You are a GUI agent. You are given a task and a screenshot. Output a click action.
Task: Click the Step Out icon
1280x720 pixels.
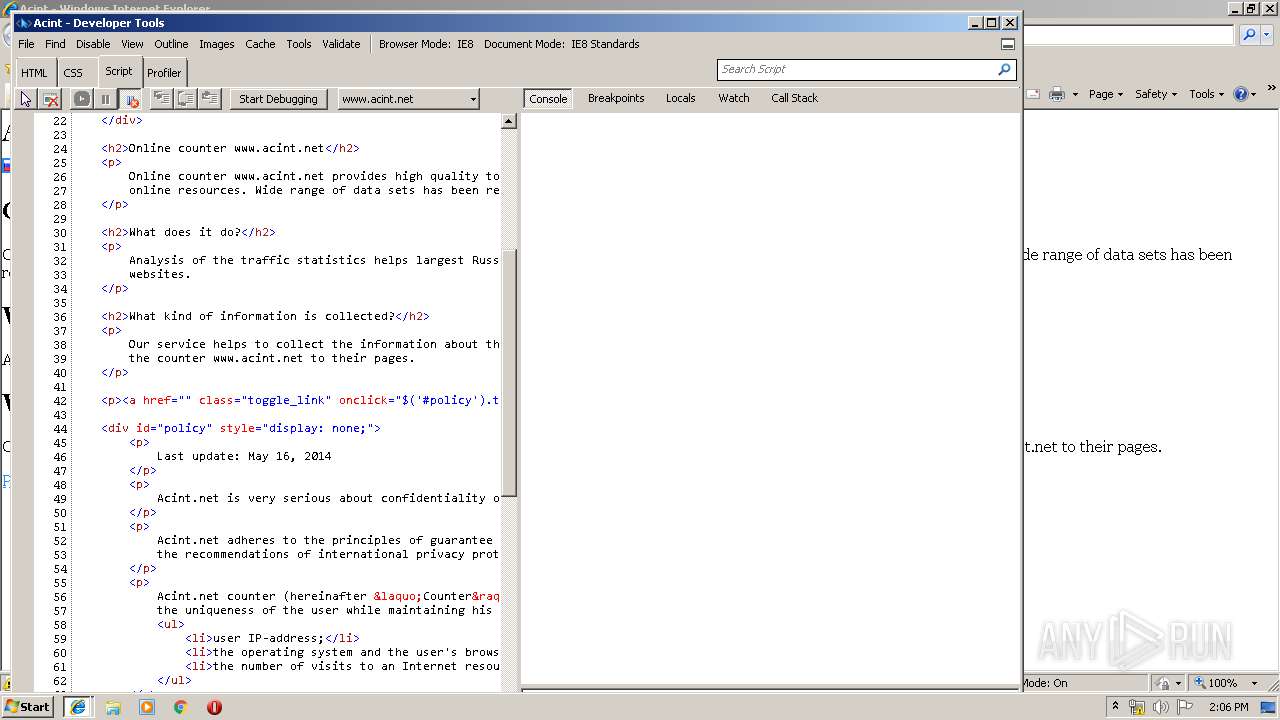point(210,98)
